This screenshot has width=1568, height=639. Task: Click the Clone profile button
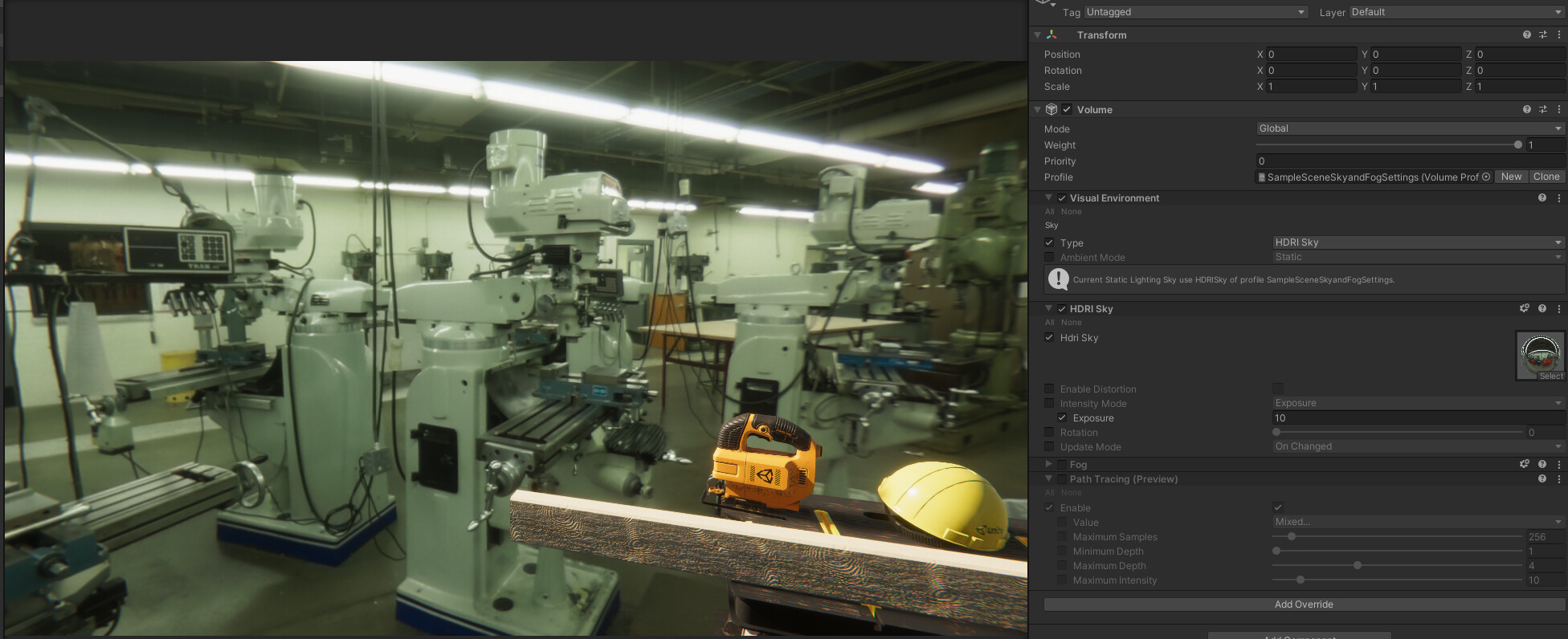[1546, 177]
